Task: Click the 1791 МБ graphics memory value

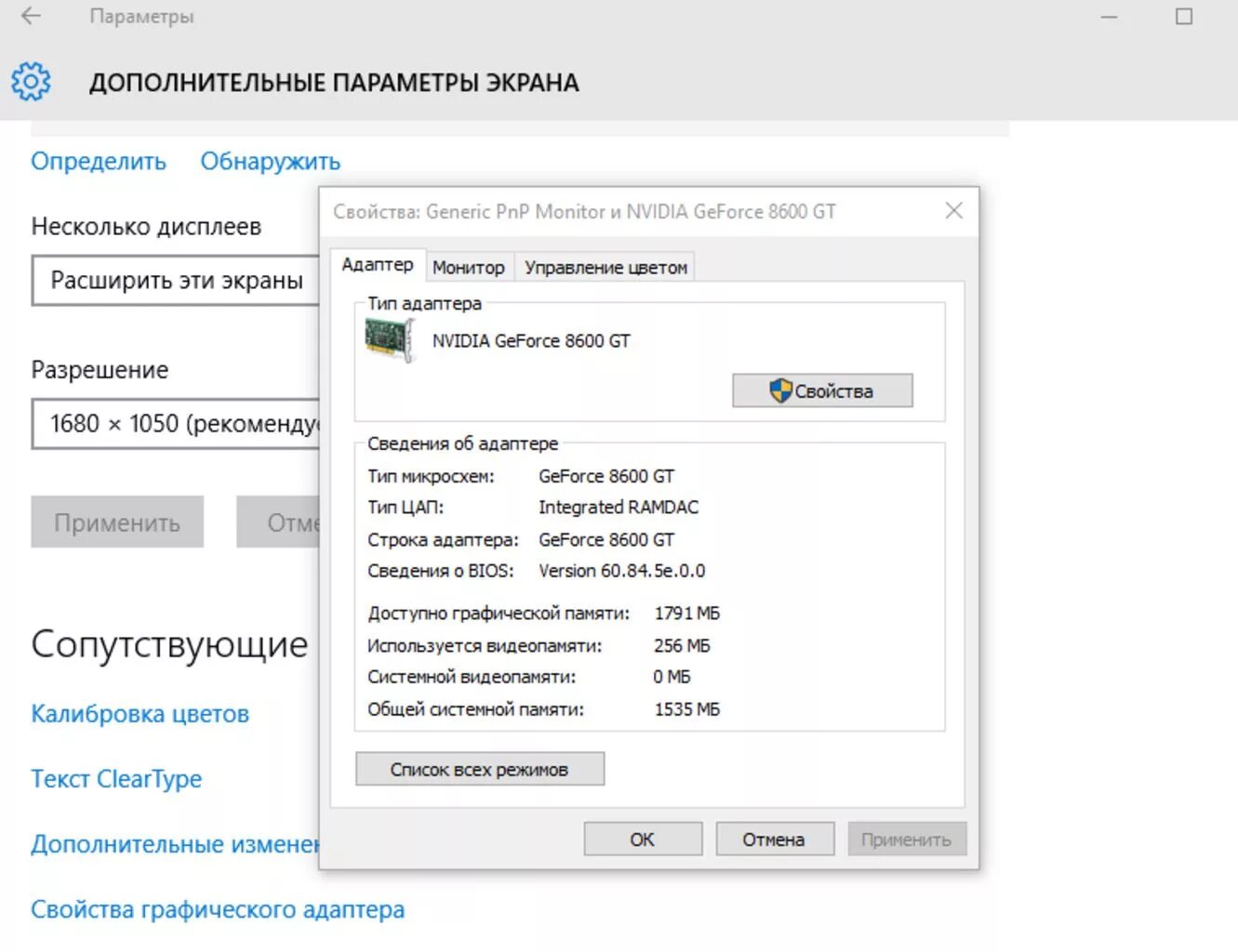Action: click(x=687, y=614)
